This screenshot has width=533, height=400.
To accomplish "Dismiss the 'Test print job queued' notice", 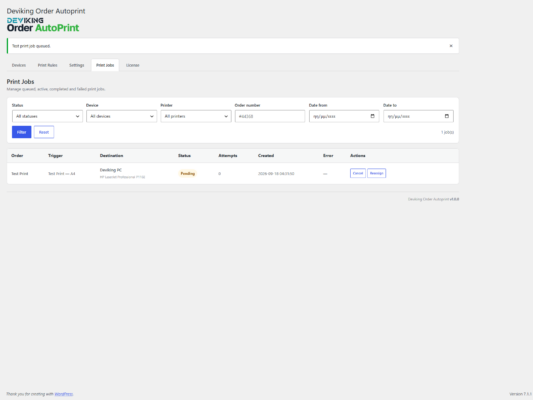I will coord(451,46).
